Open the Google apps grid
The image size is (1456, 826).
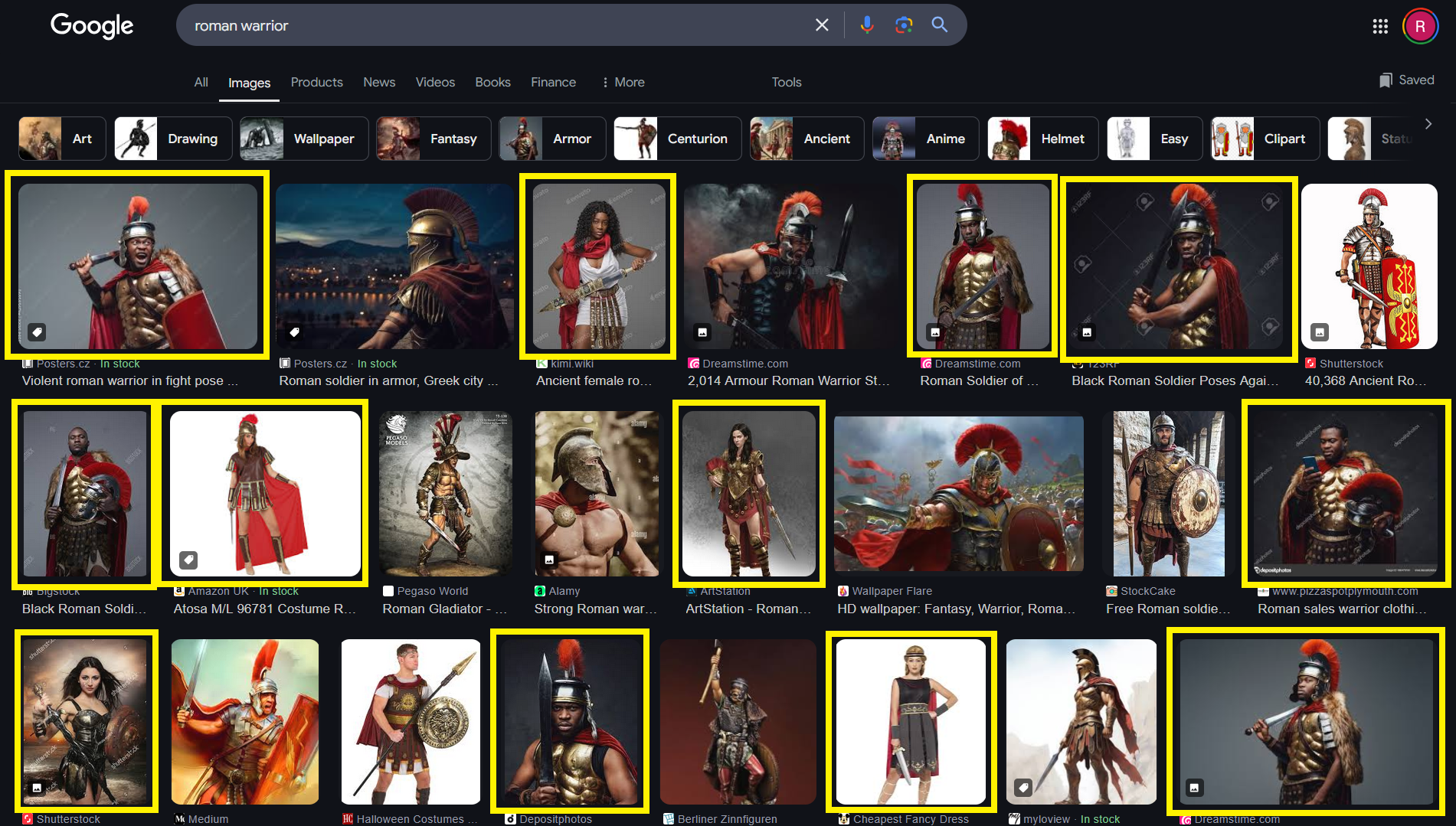click(1380, 27)
